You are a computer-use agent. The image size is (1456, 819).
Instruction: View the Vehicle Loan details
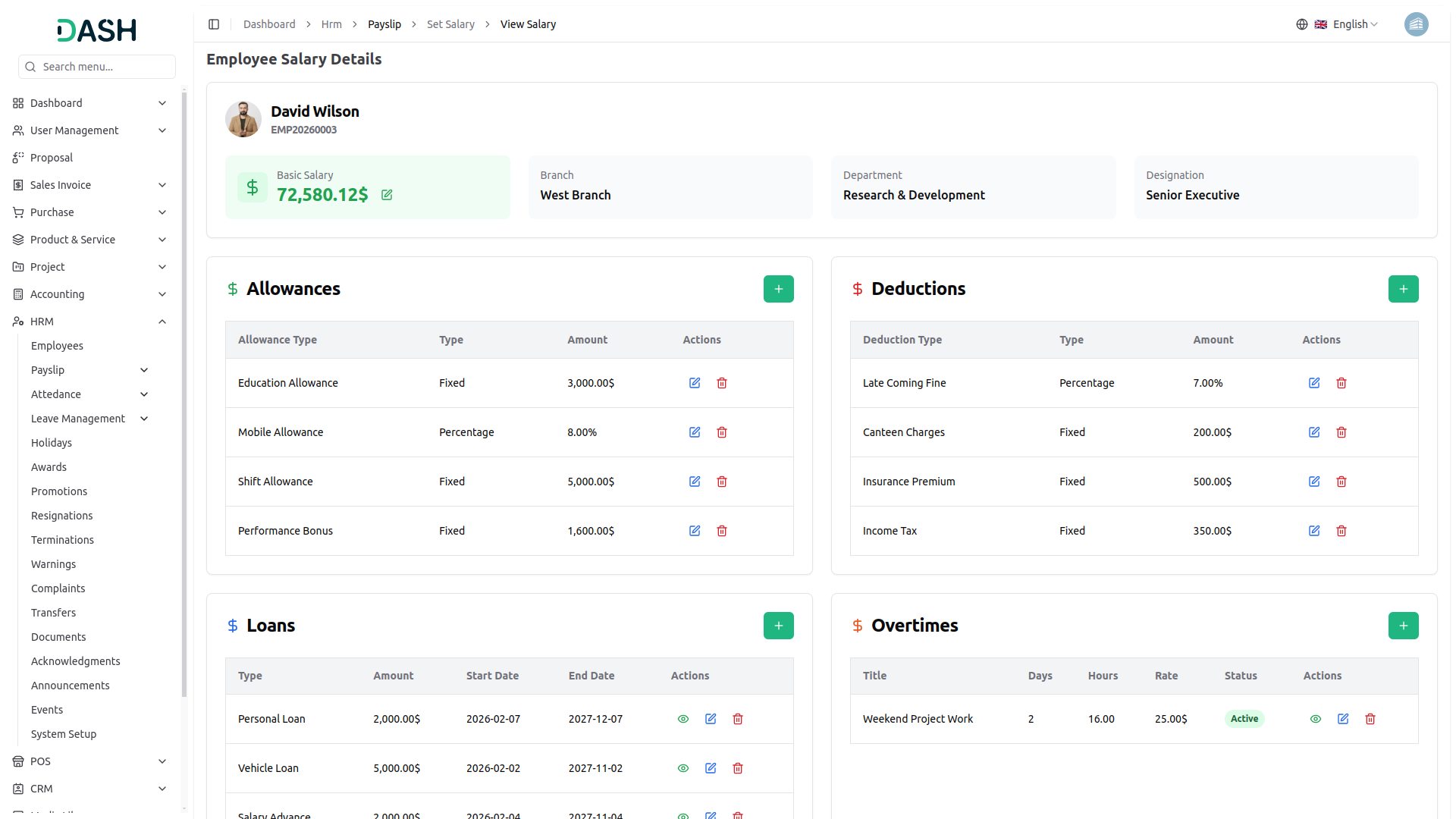[683, 768]
